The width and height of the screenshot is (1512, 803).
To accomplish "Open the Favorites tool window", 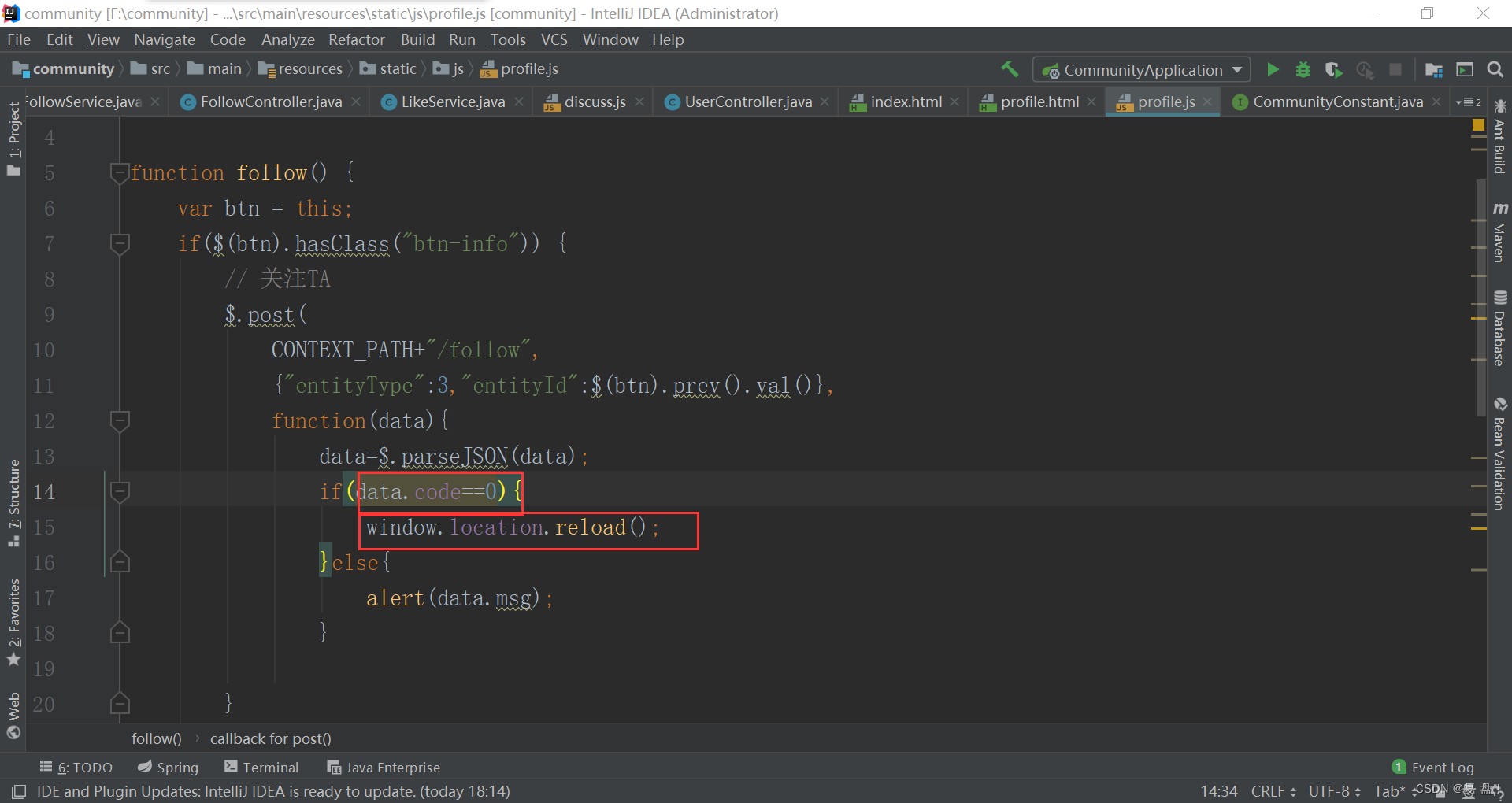I will 13,622.
